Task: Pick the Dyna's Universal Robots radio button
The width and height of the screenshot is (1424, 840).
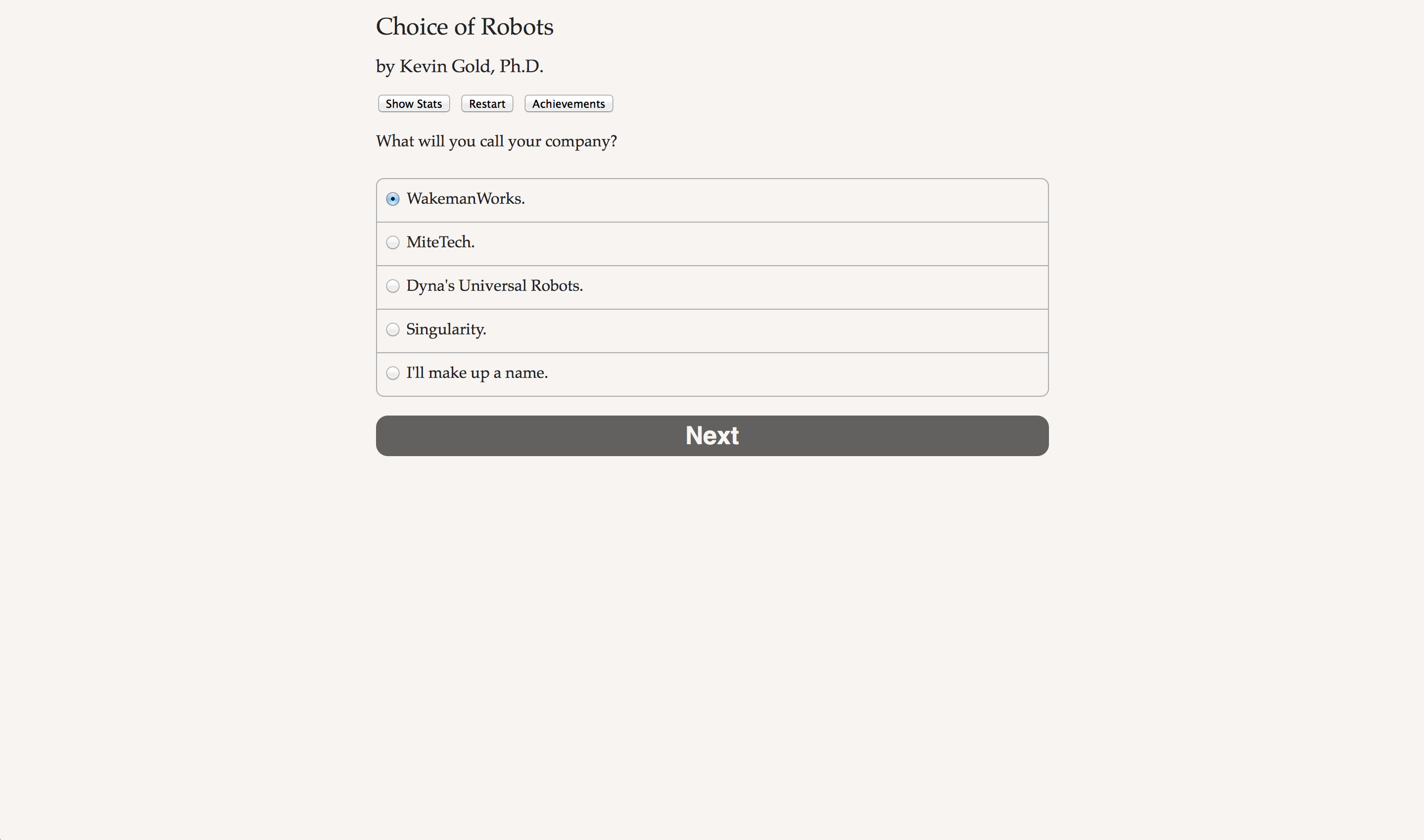Action: (x=393, y=286)
